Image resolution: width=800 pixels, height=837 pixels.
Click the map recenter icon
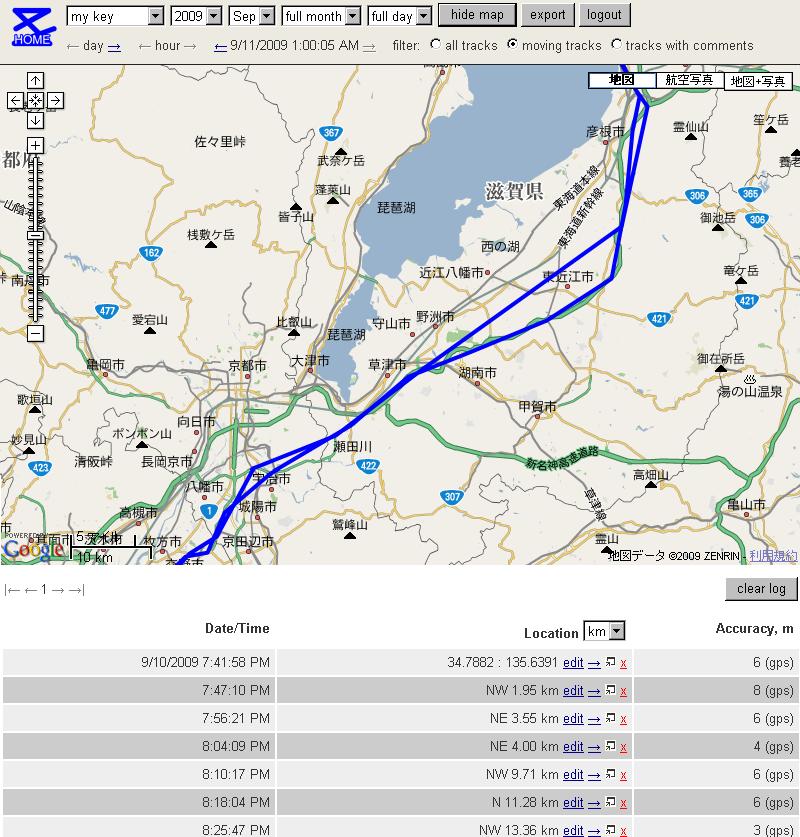coord(35,100)
